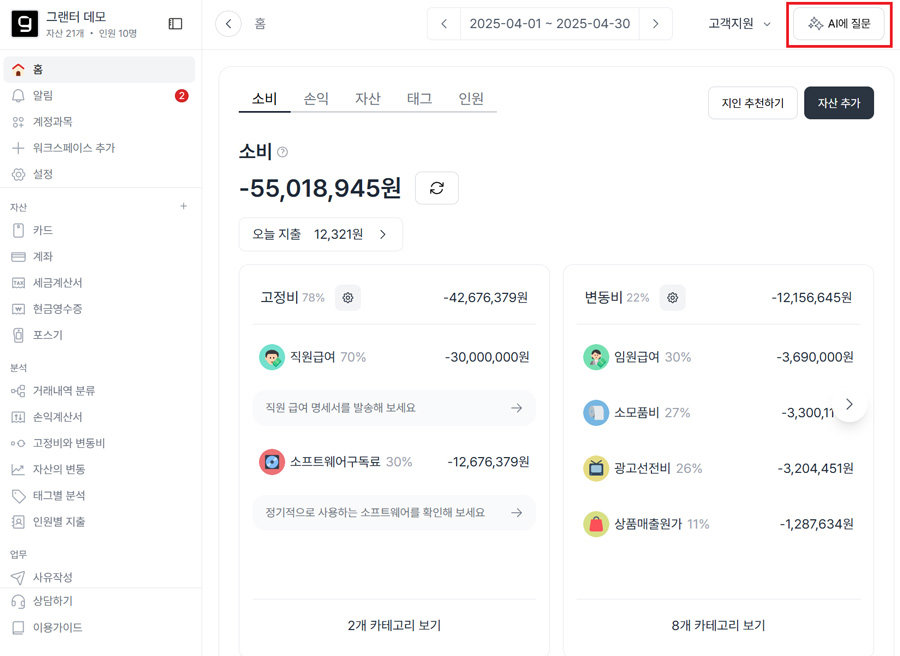
Task: Switch to the 손익 tab
Action: click(316, 99)
